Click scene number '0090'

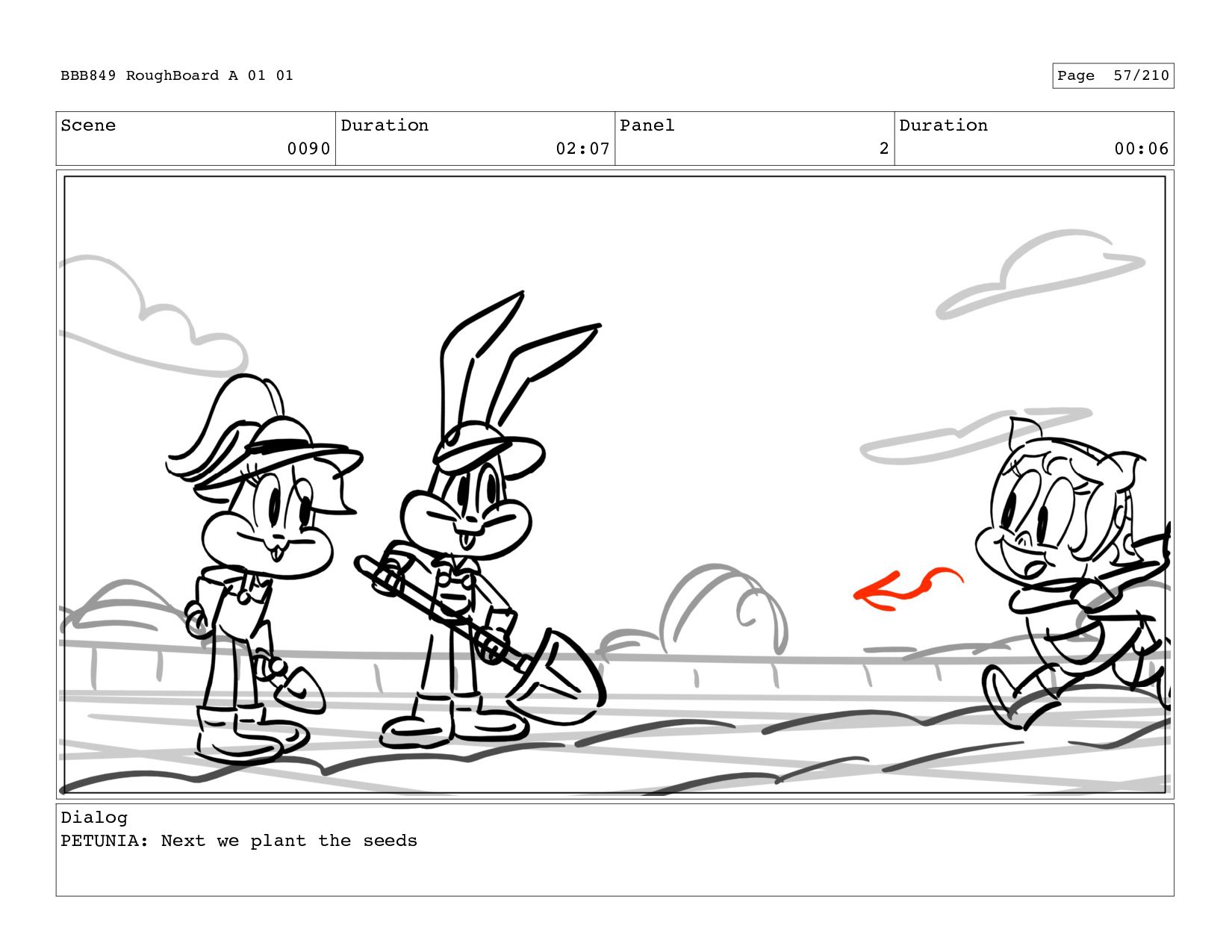coord(308,149)
